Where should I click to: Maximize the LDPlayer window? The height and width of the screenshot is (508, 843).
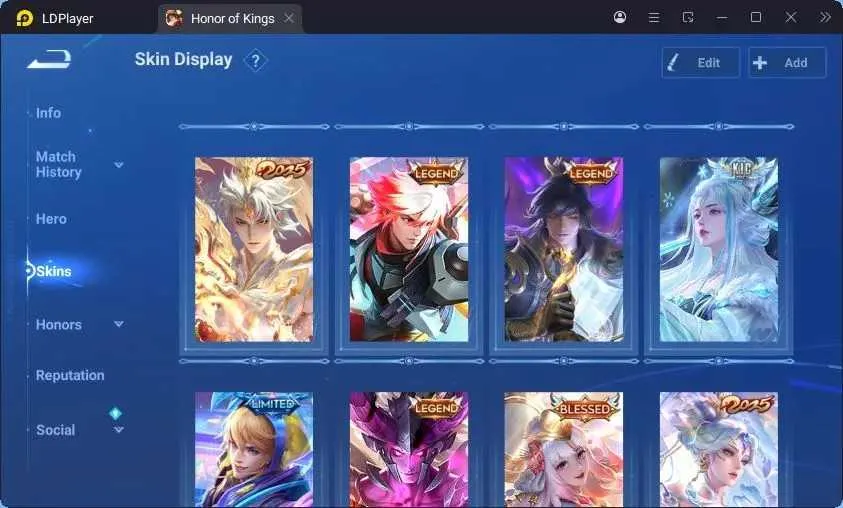(x=756, y=17)
